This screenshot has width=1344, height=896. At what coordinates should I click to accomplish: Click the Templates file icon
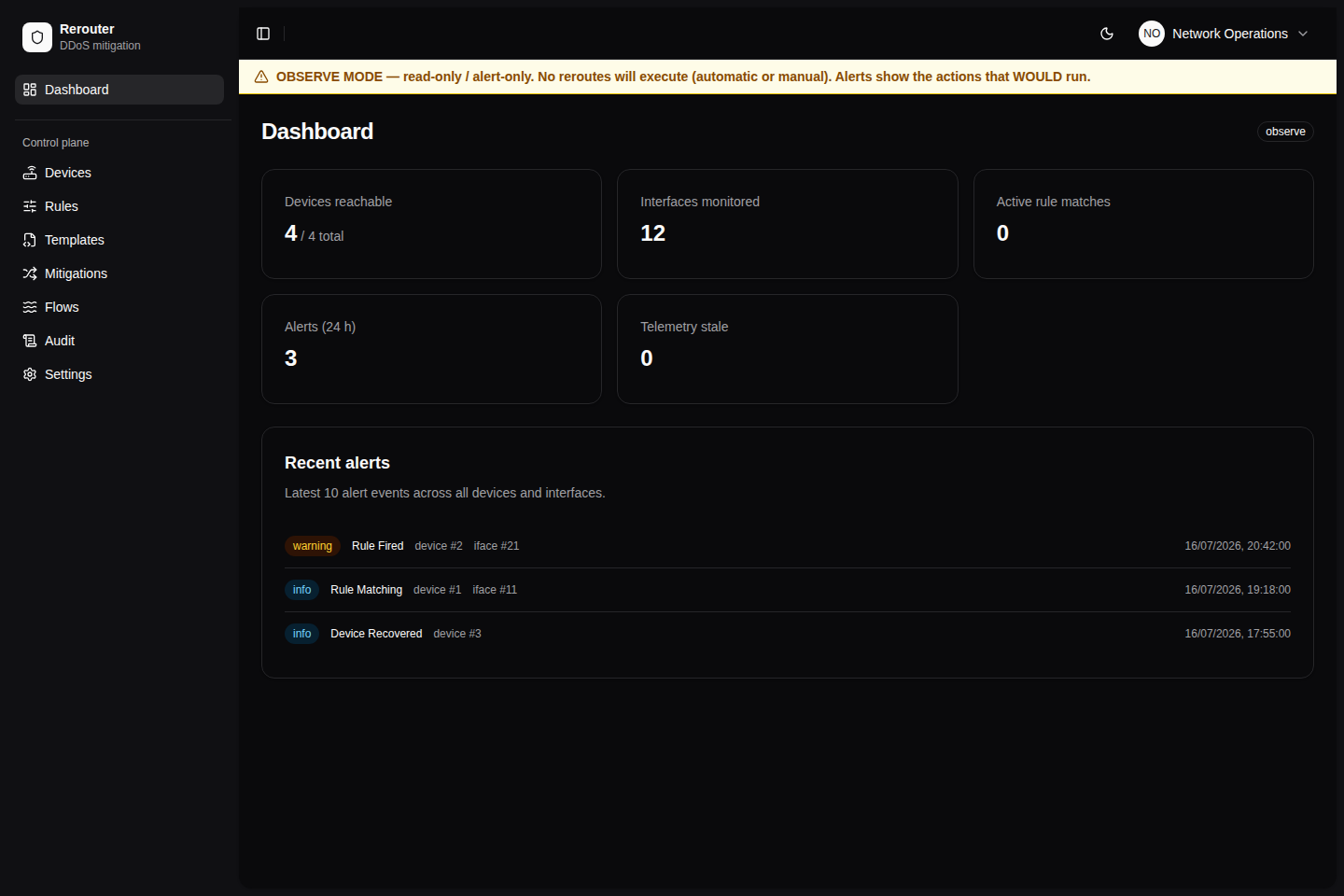(30, 240)
